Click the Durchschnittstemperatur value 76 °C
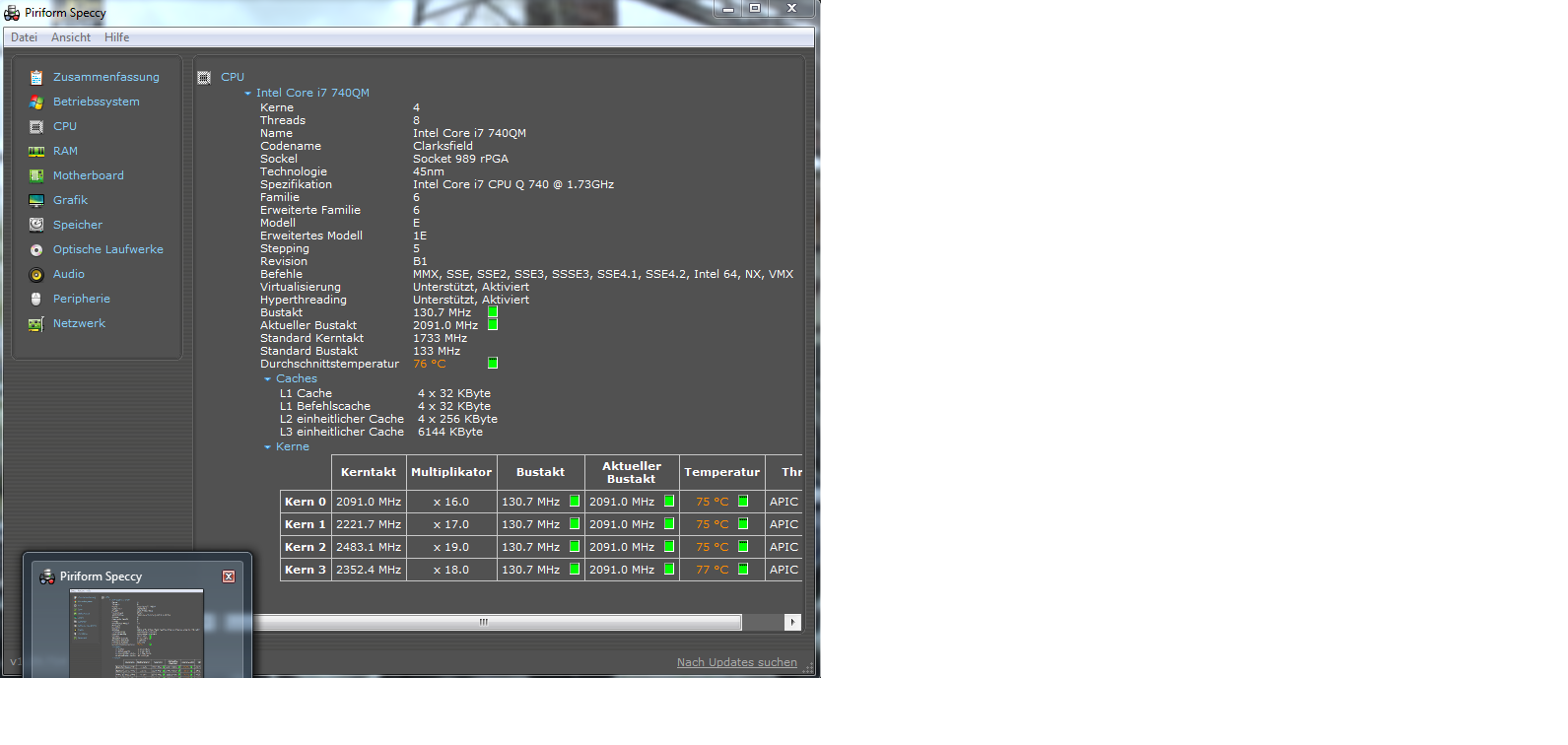The image size is (1568, 745). tap(429, 364)
